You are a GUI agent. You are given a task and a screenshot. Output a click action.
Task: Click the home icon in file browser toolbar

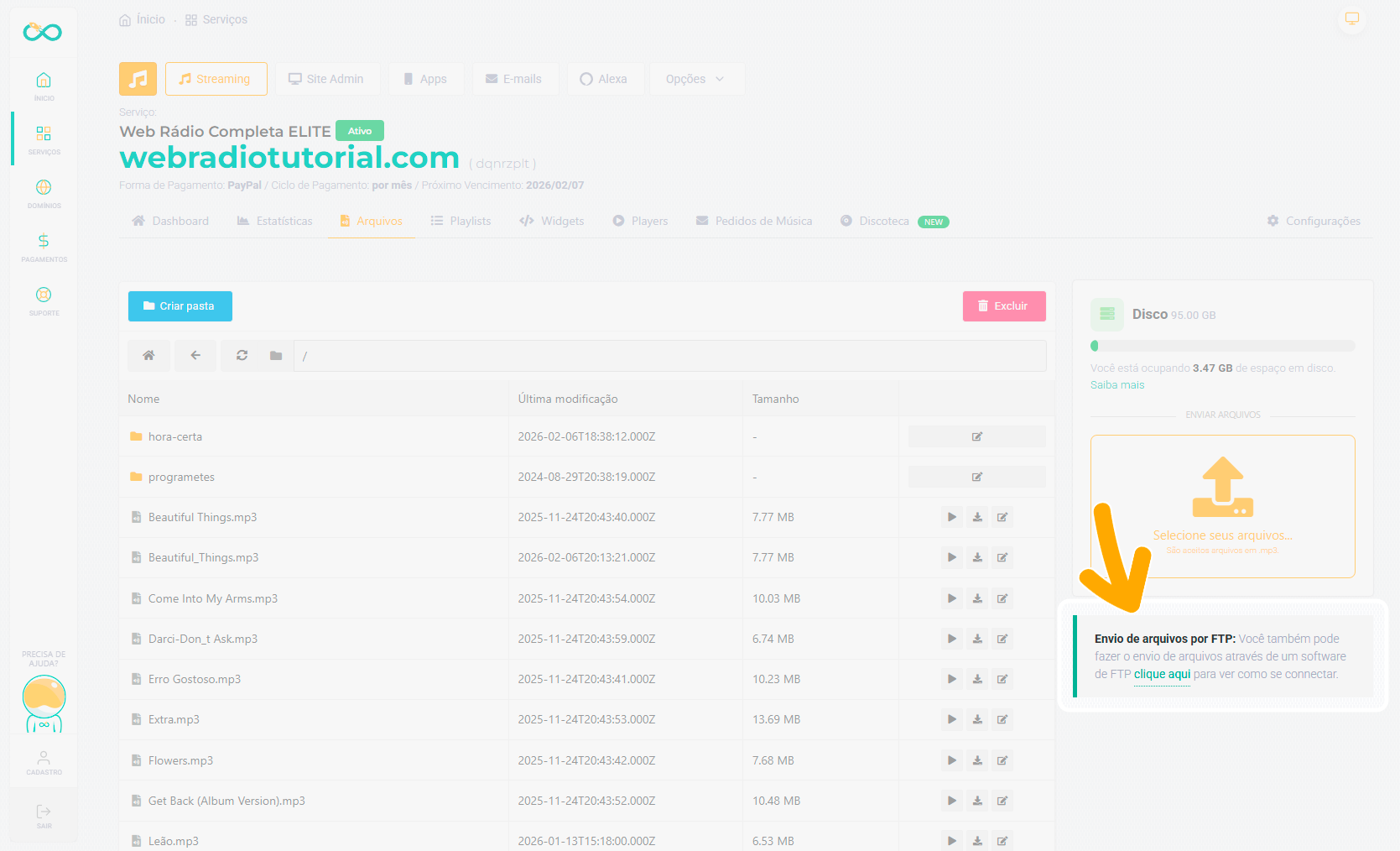click(148, 356)
